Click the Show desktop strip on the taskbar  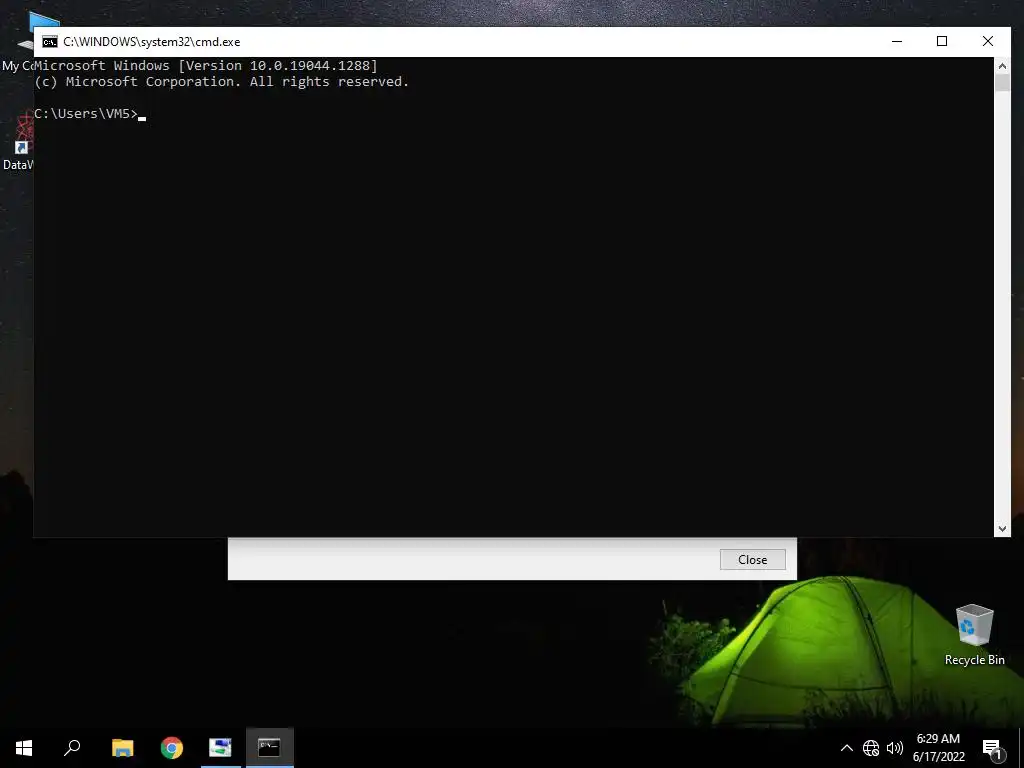point(1021,748)
